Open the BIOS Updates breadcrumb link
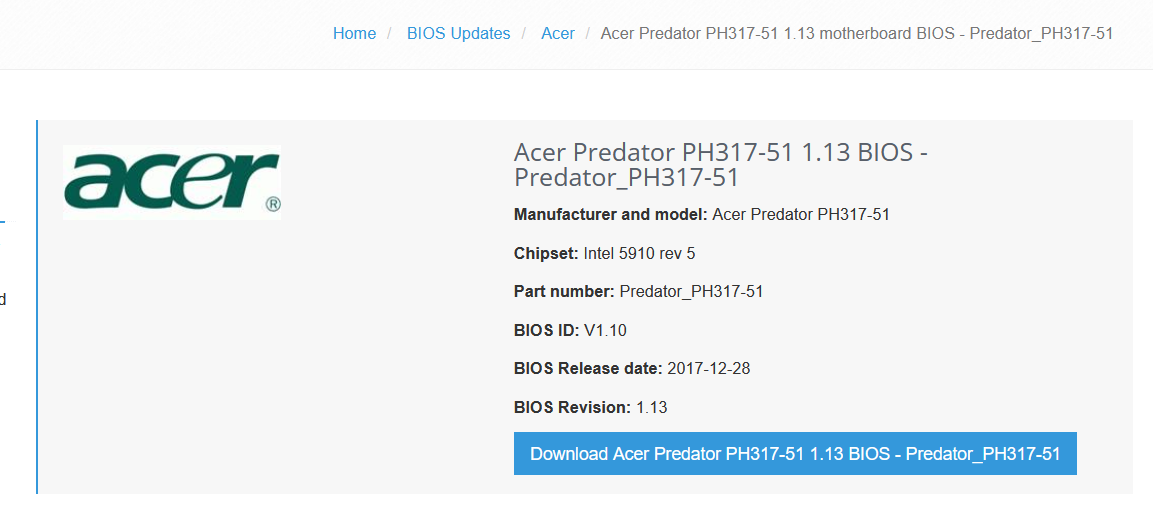 [458, 34]
